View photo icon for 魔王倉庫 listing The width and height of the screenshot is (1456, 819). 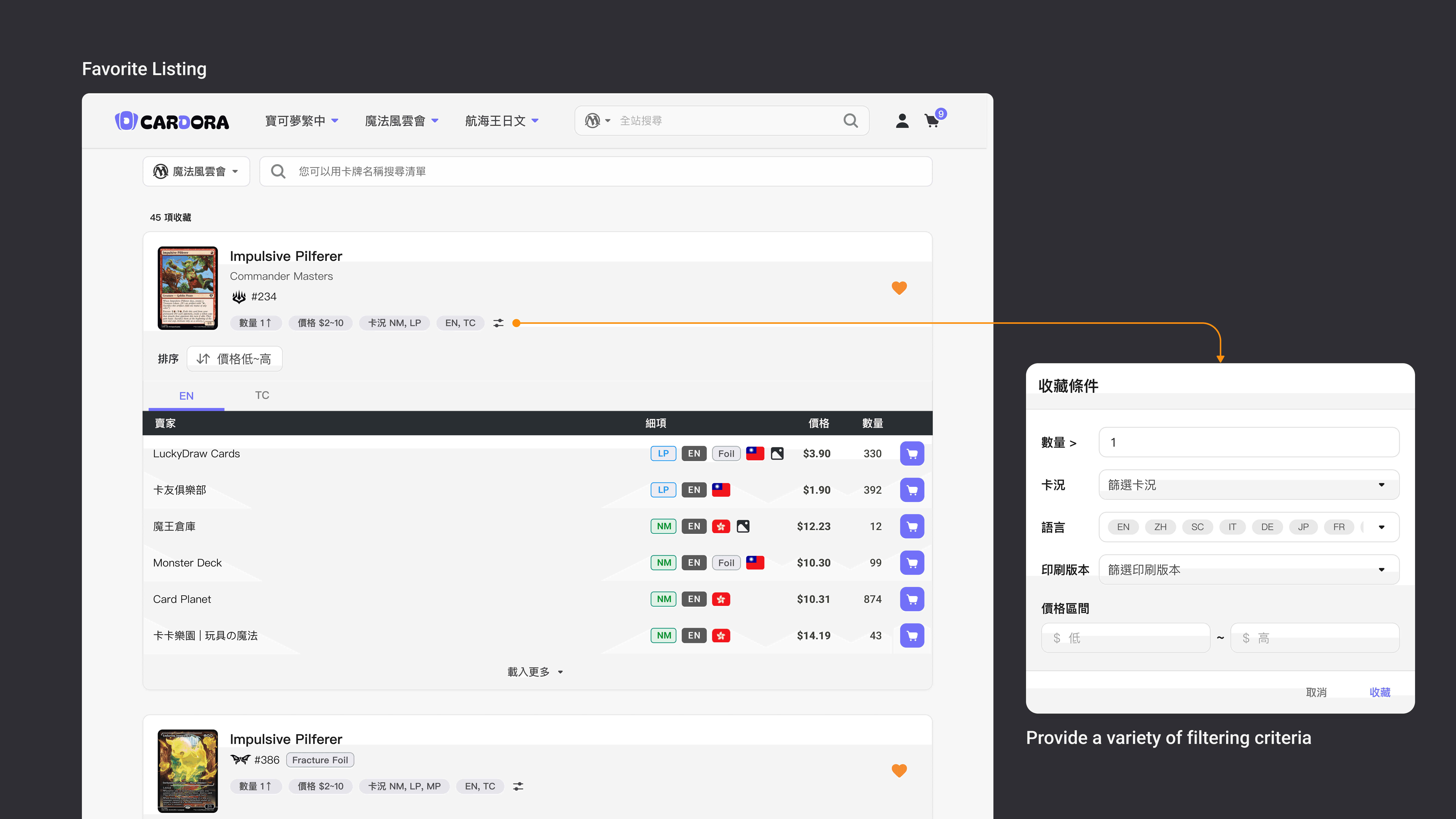coord(743,526)
